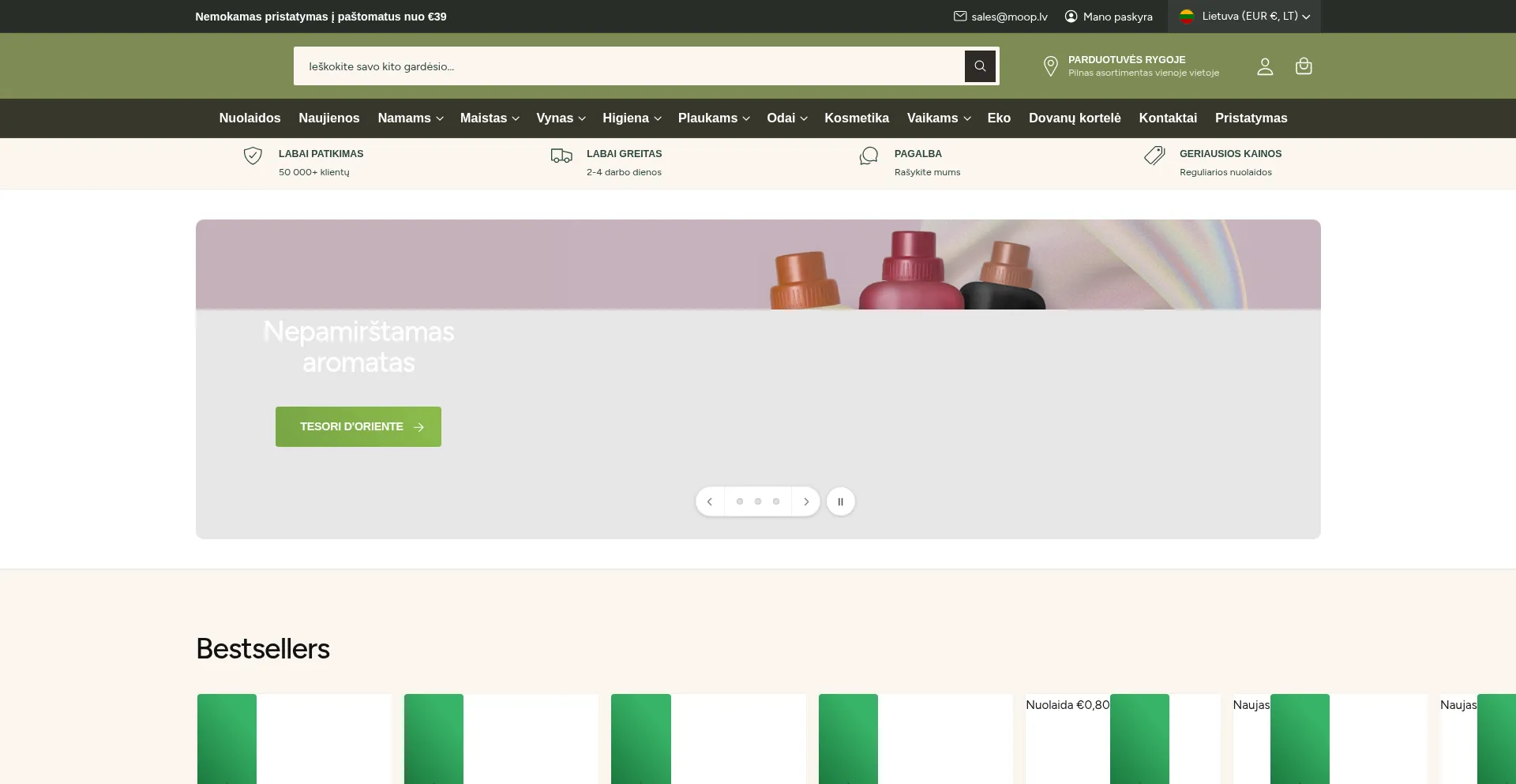Screen dimensions: 1516x784
Task: Select the third slide dot
Action: [776, 501]
